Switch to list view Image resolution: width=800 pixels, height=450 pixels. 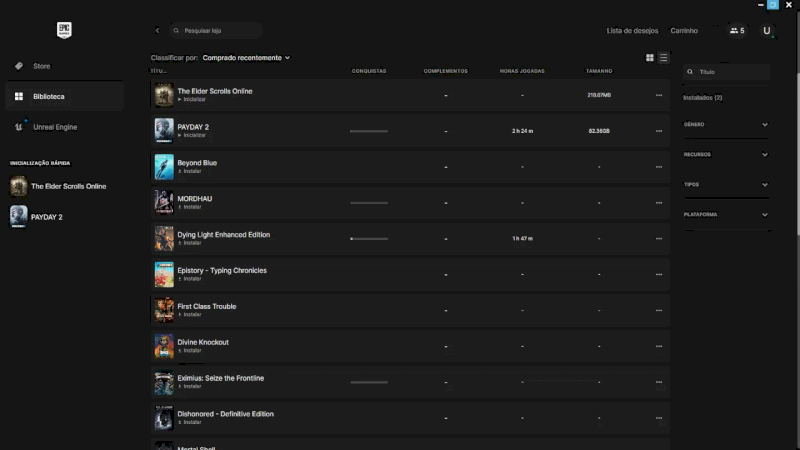click(x=663, y=58)
